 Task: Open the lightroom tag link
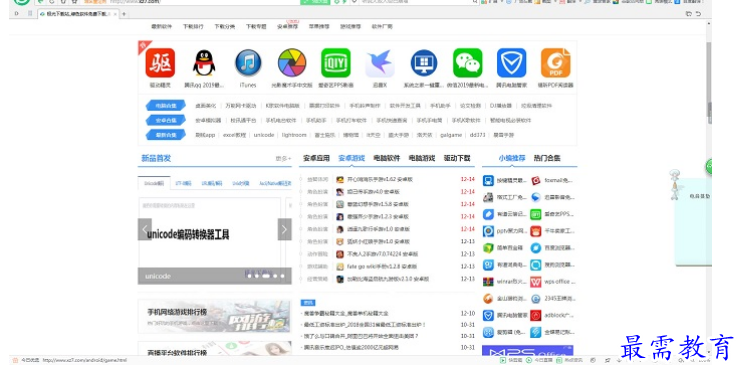click(294, 135)
